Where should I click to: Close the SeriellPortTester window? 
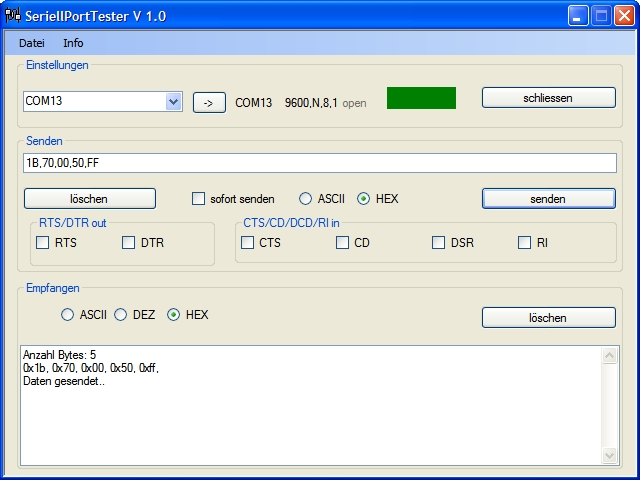624,16
